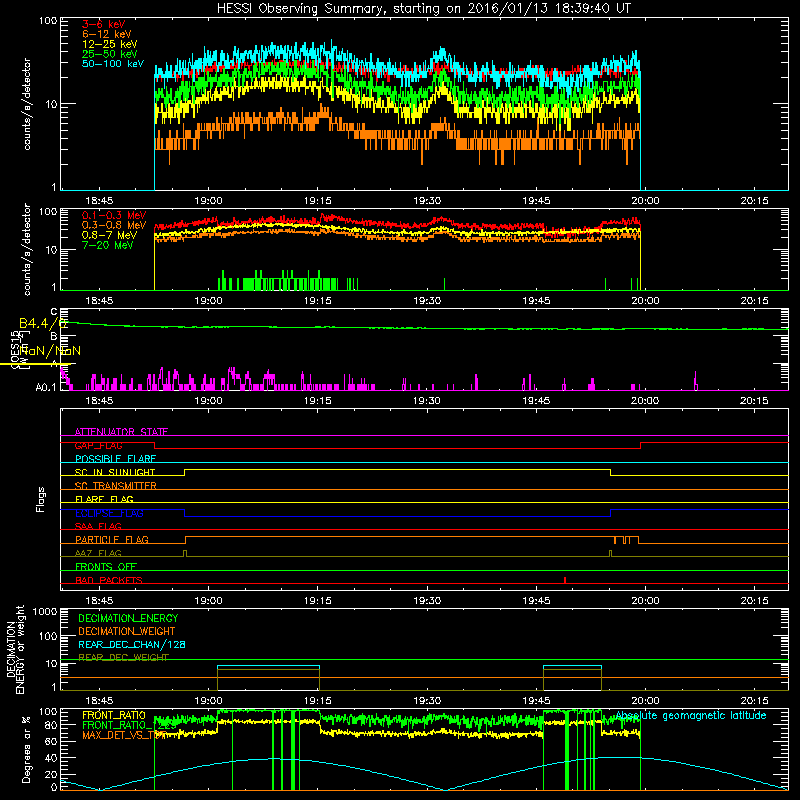The width and height of the screenshot is (800, 800).
Task: Click the ECLIPSE_FLAG label
Action: [x=109, y=513]
